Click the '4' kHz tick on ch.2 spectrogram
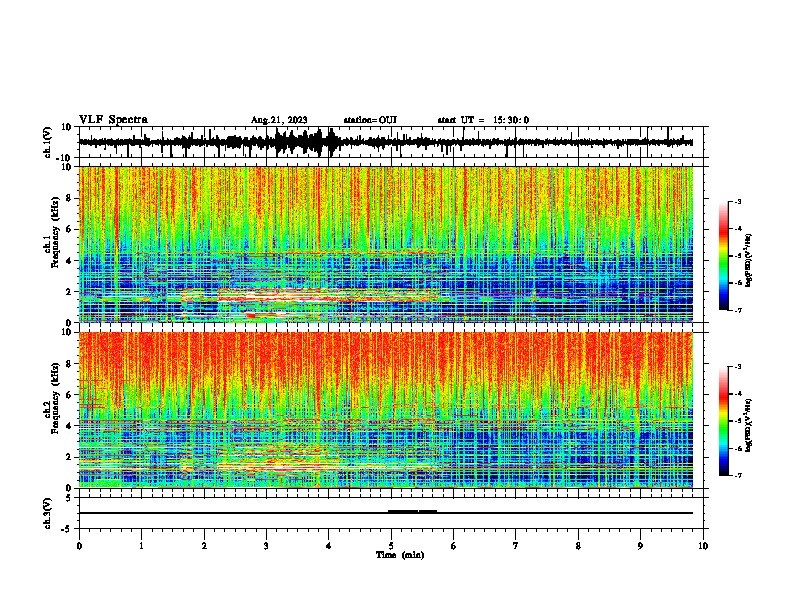Viewport: 792px width, 612px height. [69, 426]
